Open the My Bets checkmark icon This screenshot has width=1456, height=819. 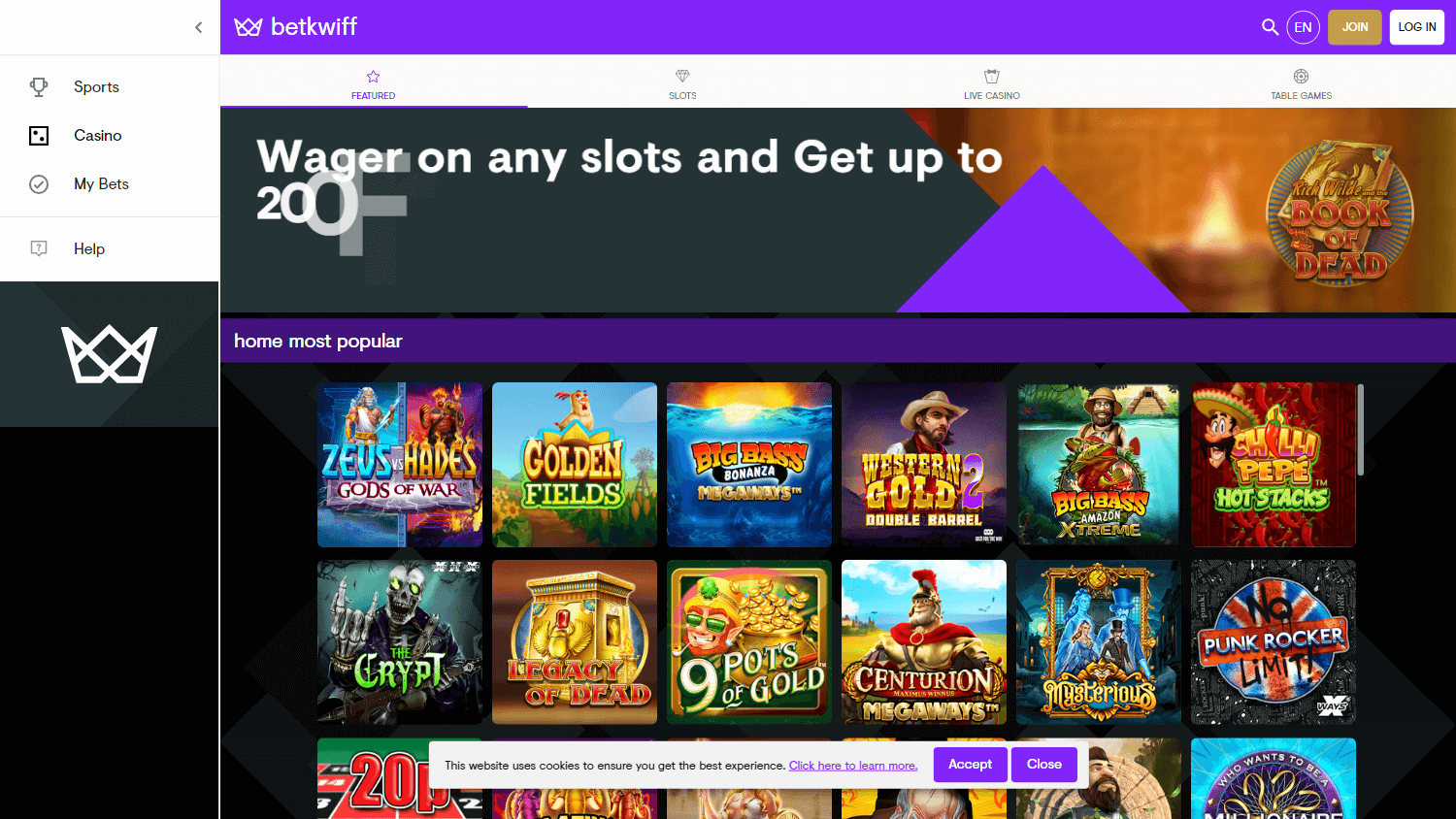pos(39,183)
